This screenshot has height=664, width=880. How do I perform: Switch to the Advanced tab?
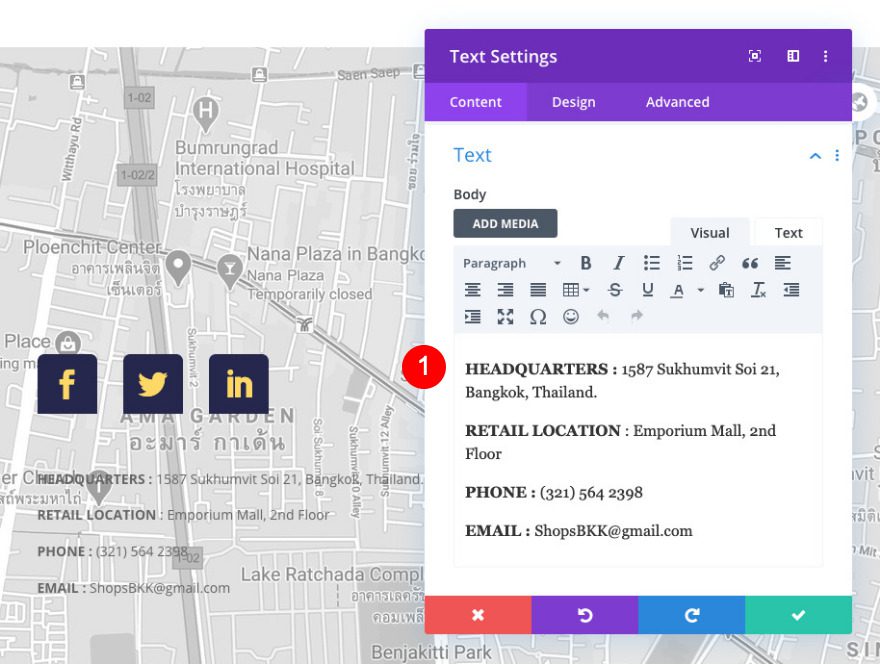[x=677, y=102]
